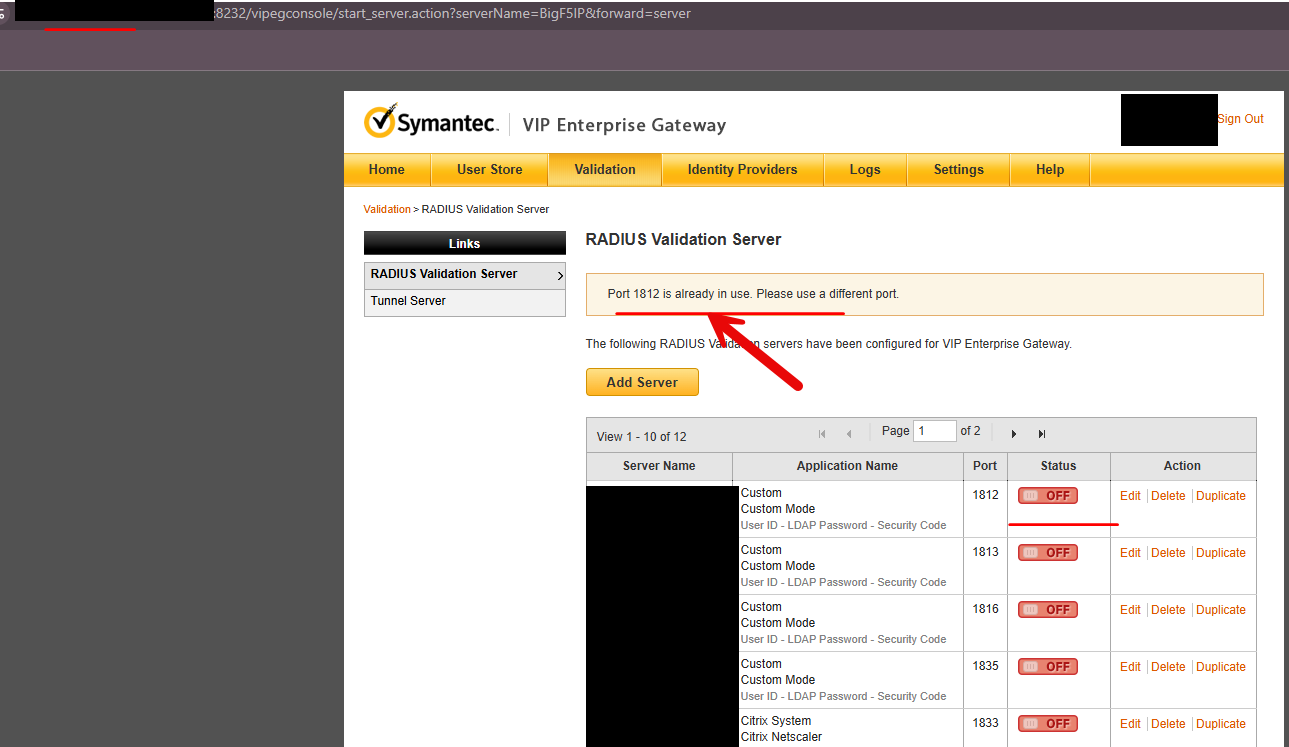1289x747 pixels.
Task: Open the Home tab
Action: [x=387, y=170]
